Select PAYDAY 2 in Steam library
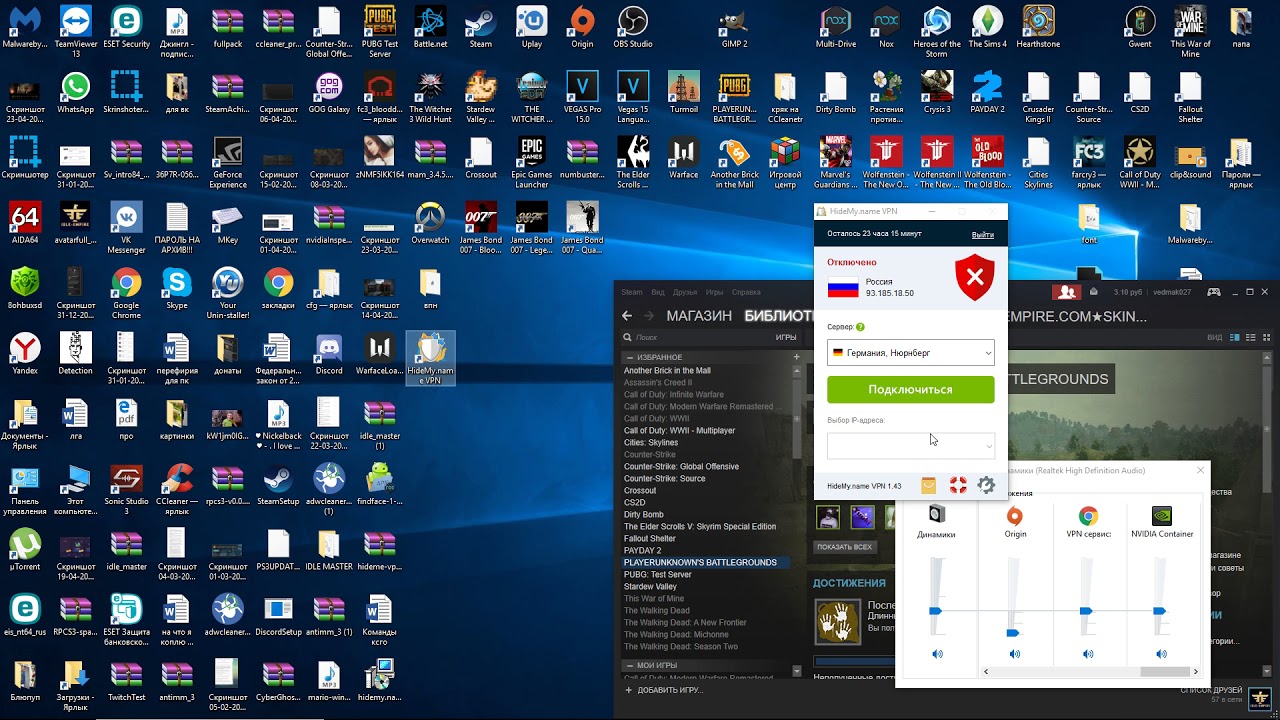The image size is (1280, 720). click(x=643, y=551)
